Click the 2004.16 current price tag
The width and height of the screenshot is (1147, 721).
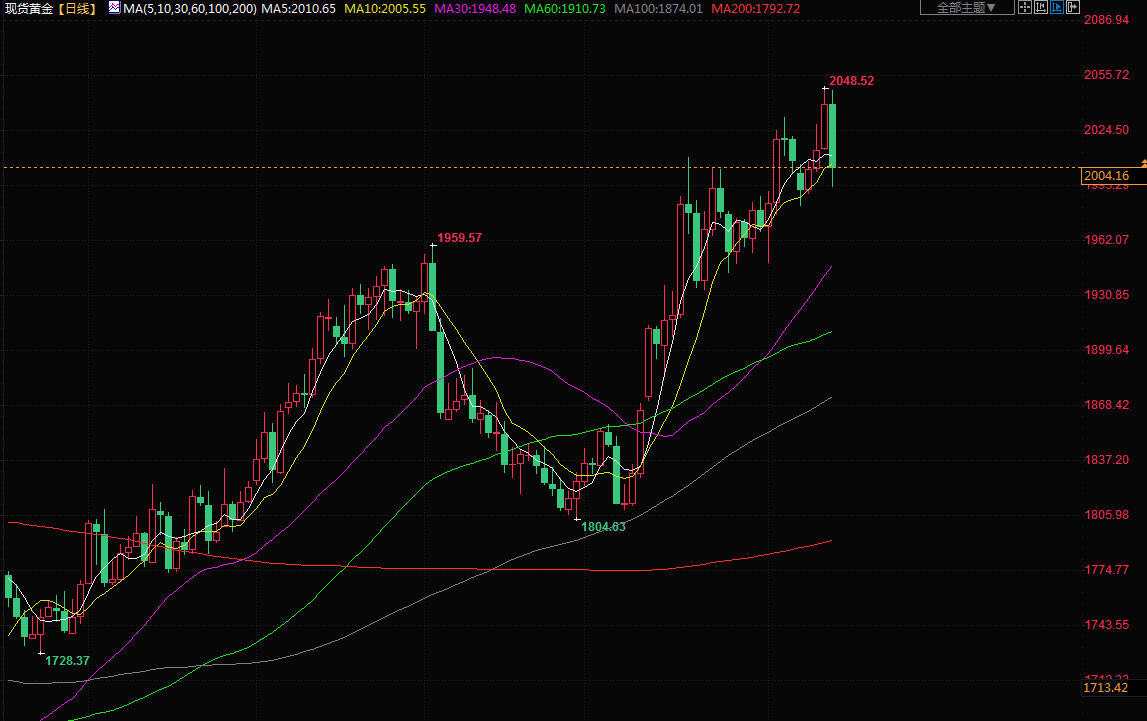pos(1107,177)
